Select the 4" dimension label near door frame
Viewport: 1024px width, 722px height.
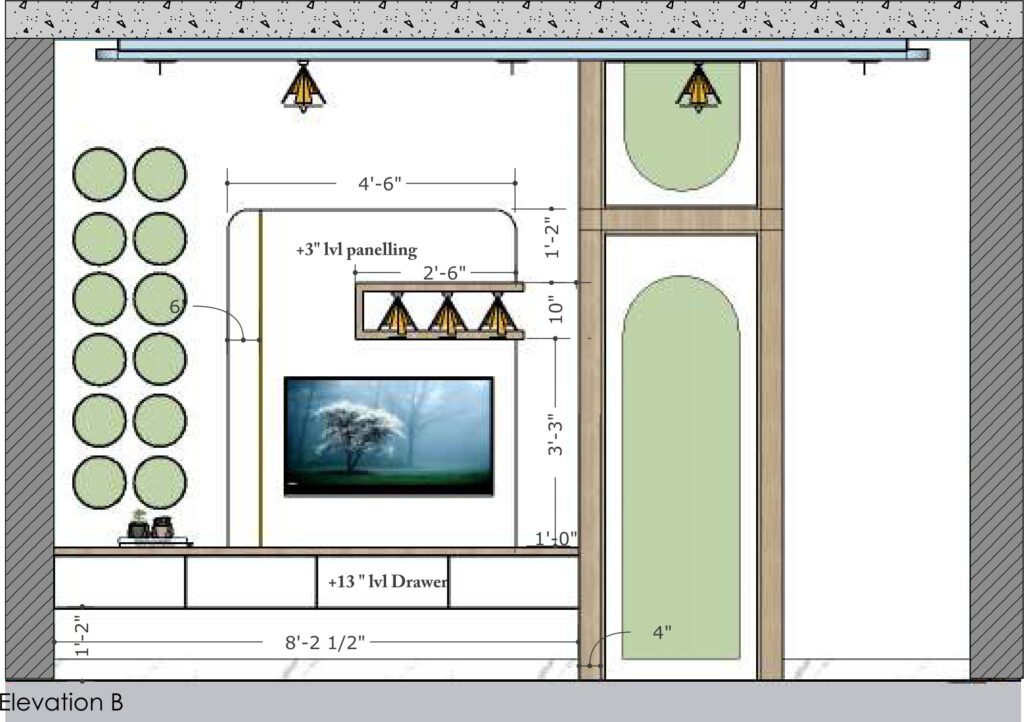click(x=661, y=632)
